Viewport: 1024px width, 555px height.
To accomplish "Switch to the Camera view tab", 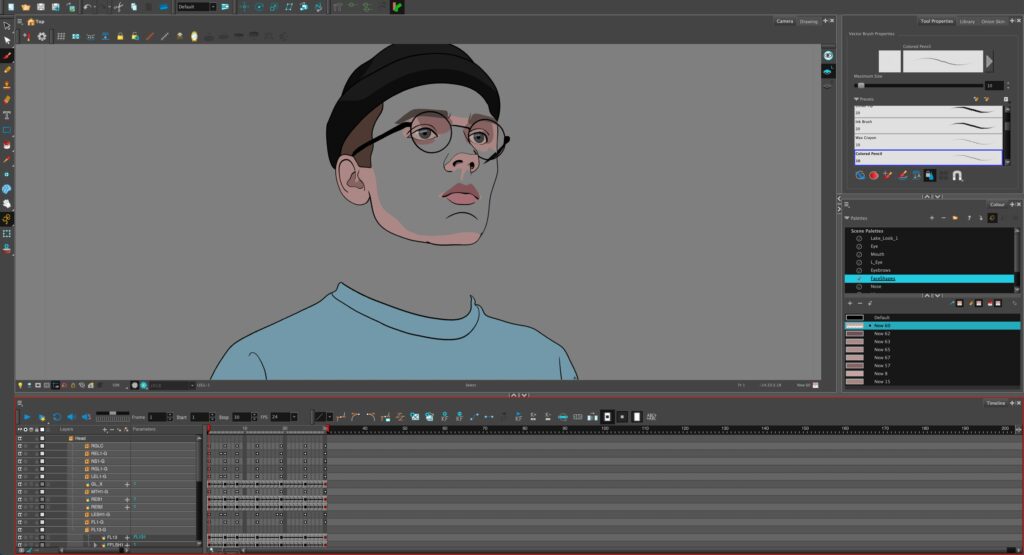I will coord(784,21).
